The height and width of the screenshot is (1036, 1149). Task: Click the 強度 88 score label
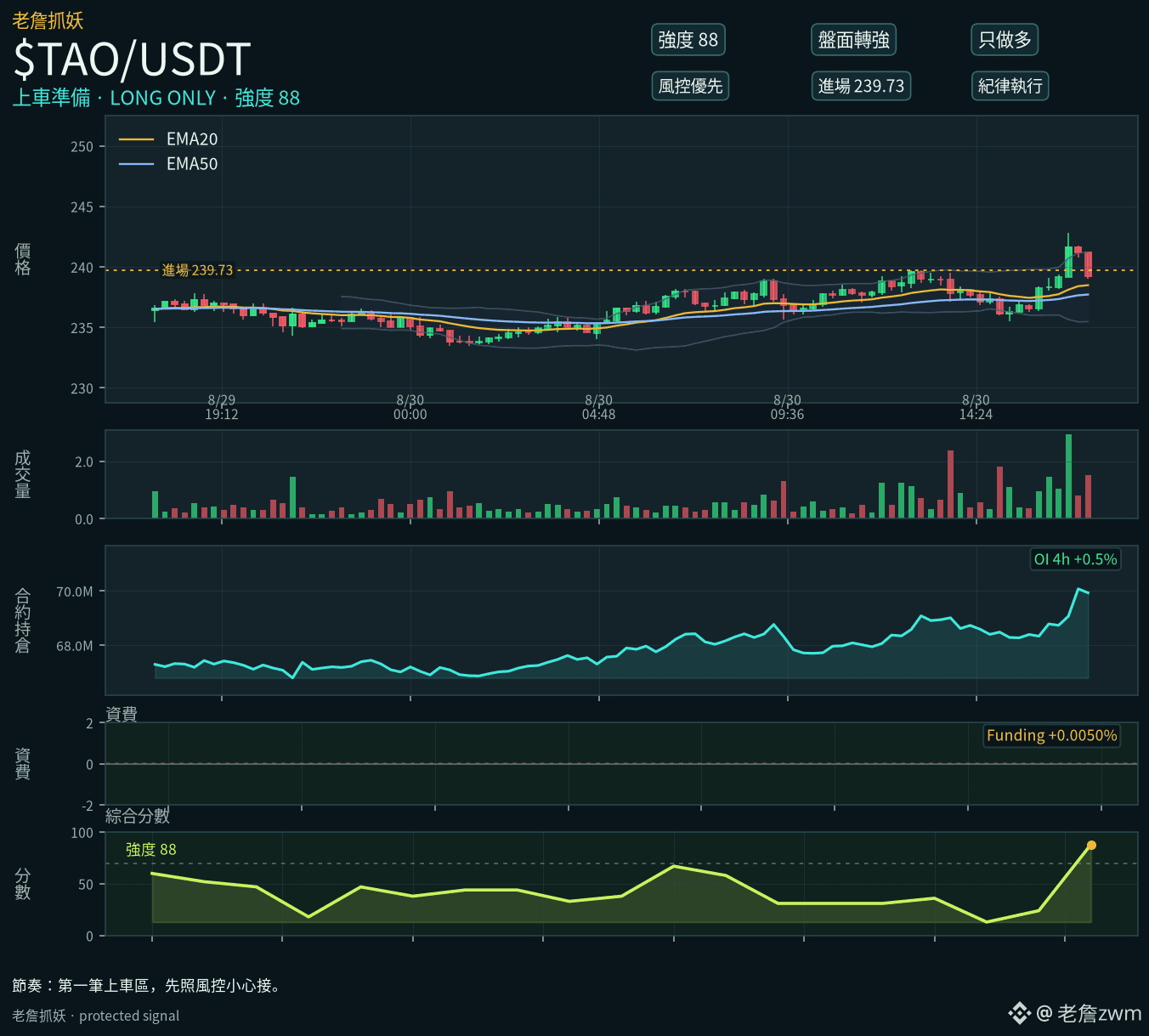(x=151, y=850)
